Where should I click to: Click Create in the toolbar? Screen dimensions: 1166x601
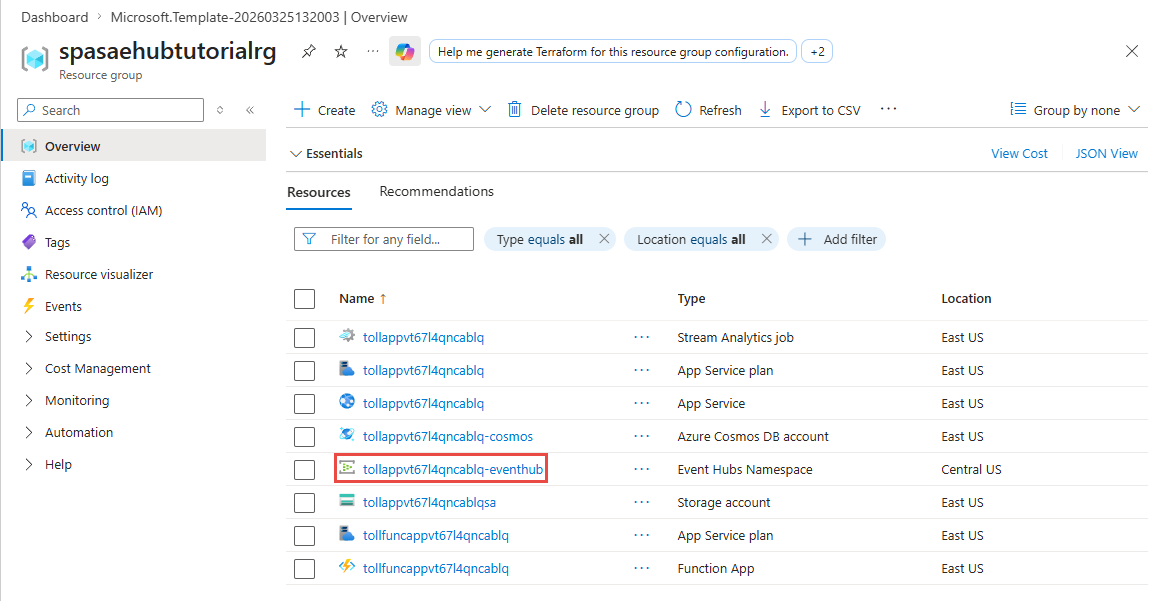(x=325, y=110)
